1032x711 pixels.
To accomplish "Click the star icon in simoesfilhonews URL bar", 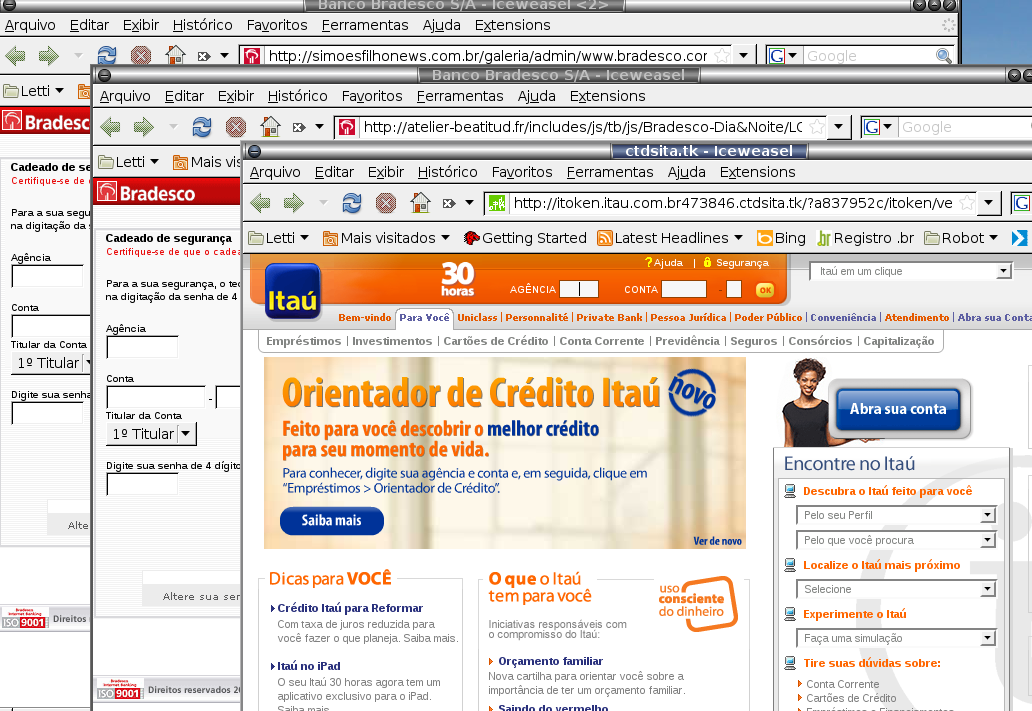I will [722, 55].
